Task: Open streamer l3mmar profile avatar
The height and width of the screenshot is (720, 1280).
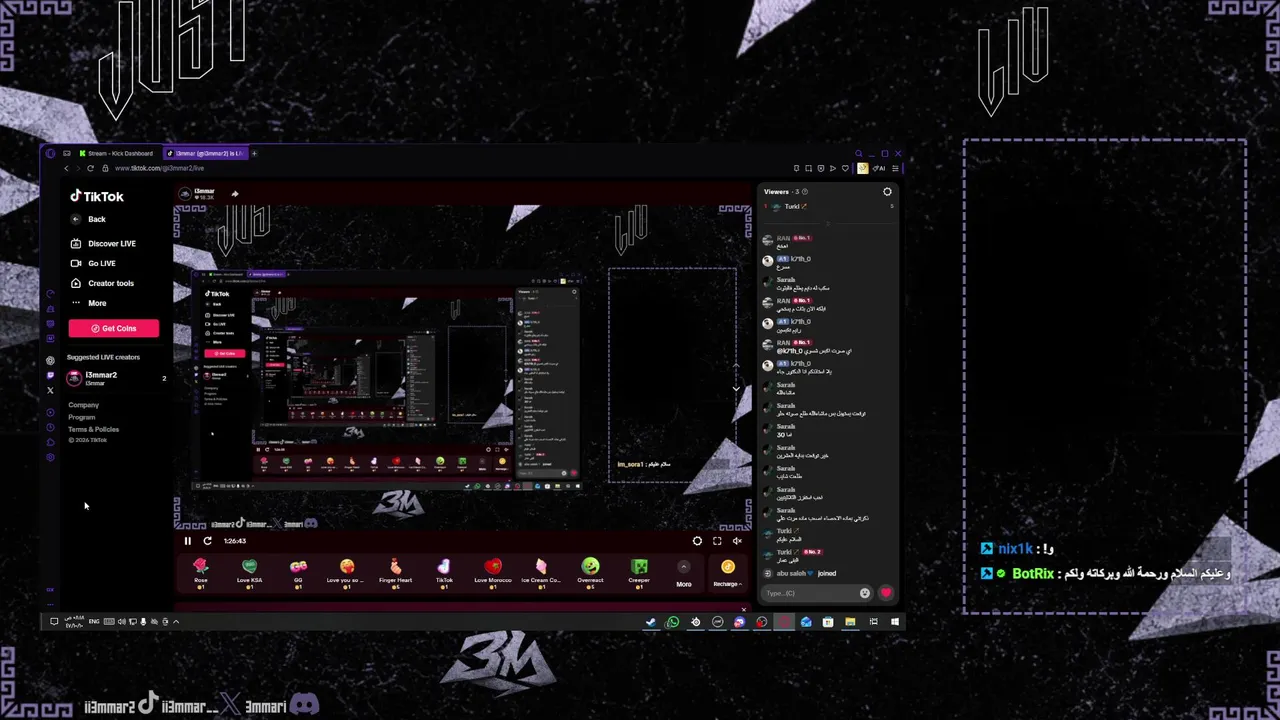Action: 184,193
